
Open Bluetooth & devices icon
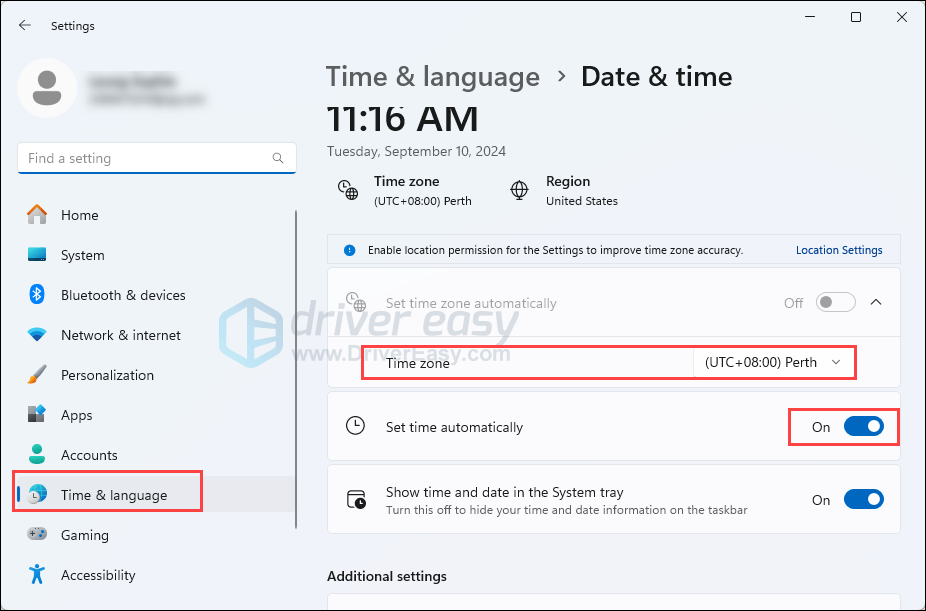point(37,294)
